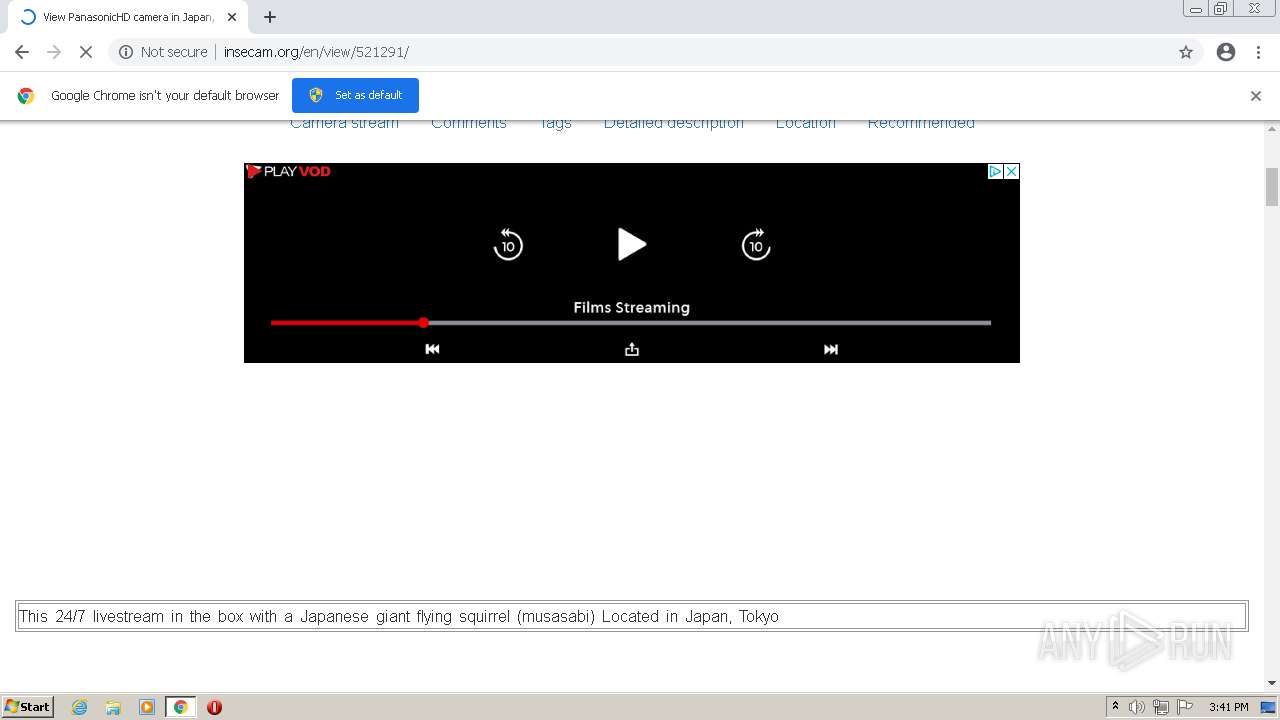Viewport: 1280px width, 720px height.
Task: Click the Films Streaming title text
Action: coord(631,307)
